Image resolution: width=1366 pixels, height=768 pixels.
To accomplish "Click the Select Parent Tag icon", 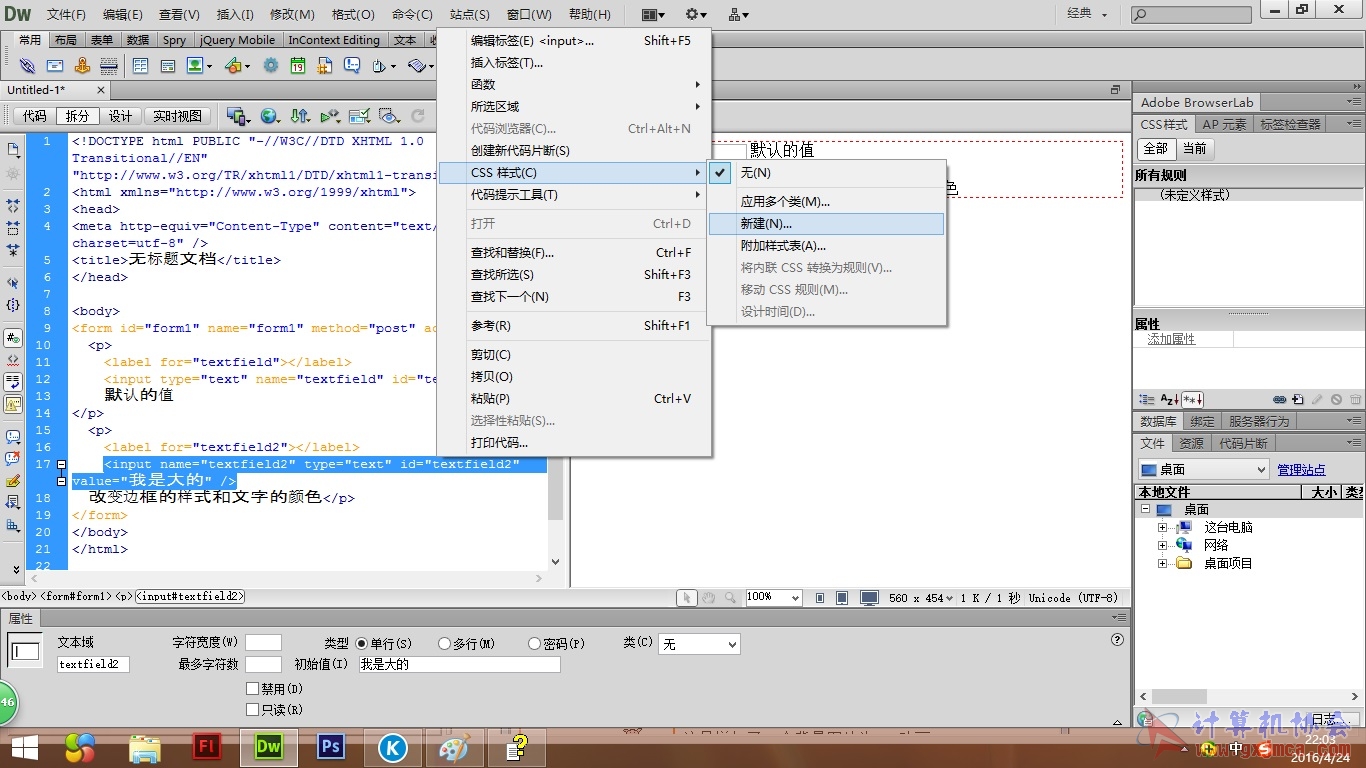I will click(13, 283).
